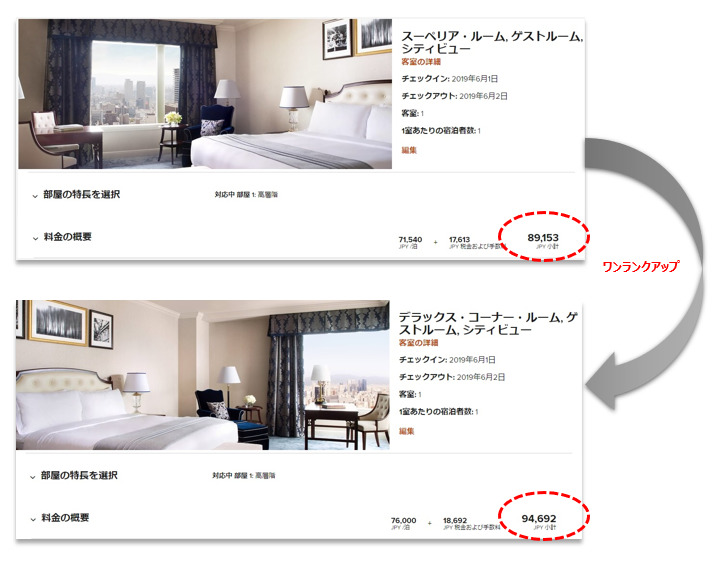The image size is (723, 561).
Task: Click the スーペリア・ルーム room title
Action: pyautogui.click(x=492, y=42)
